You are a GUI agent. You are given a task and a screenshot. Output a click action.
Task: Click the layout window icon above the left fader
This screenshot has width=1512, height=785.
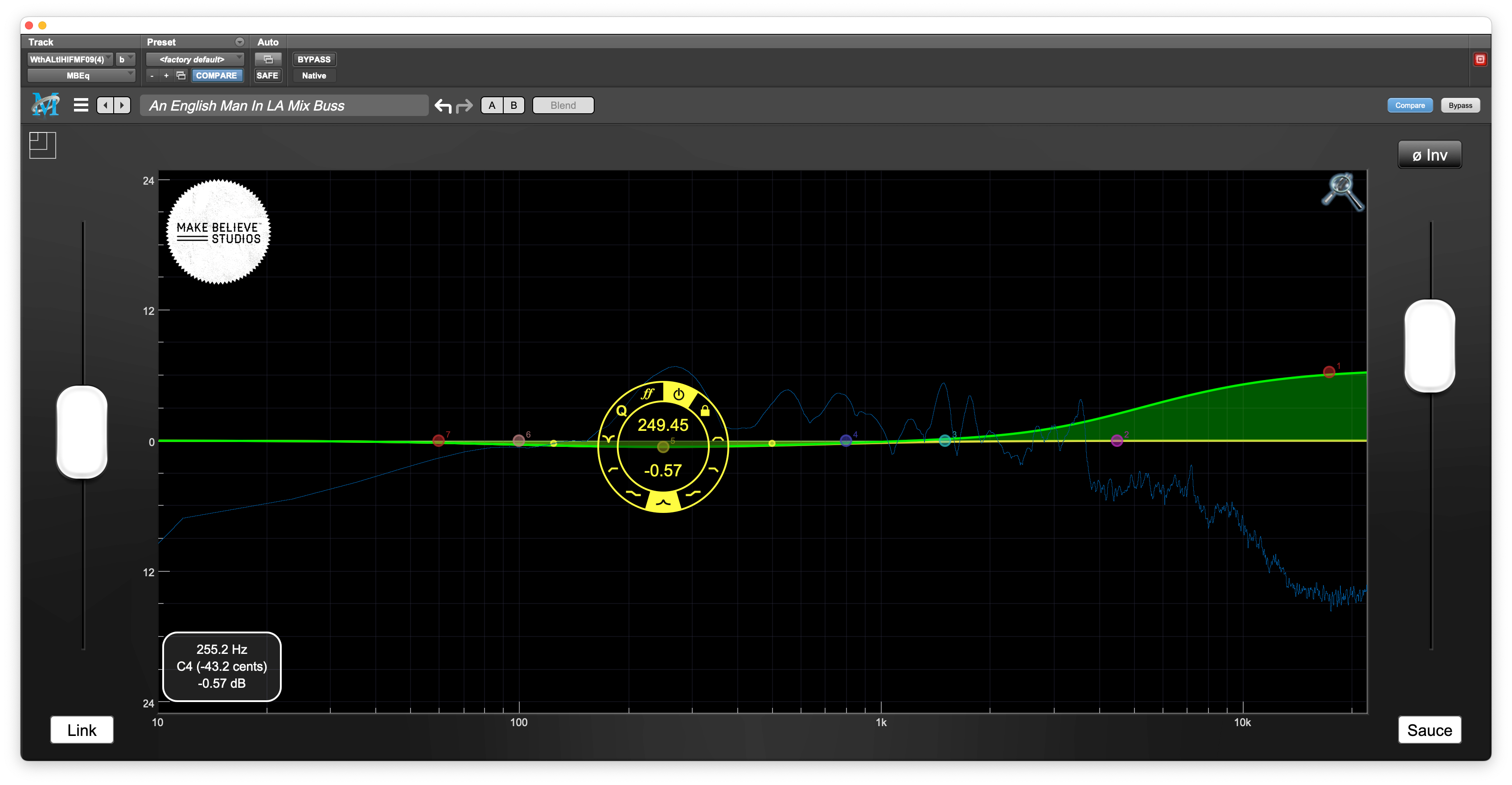click(42, 145)
